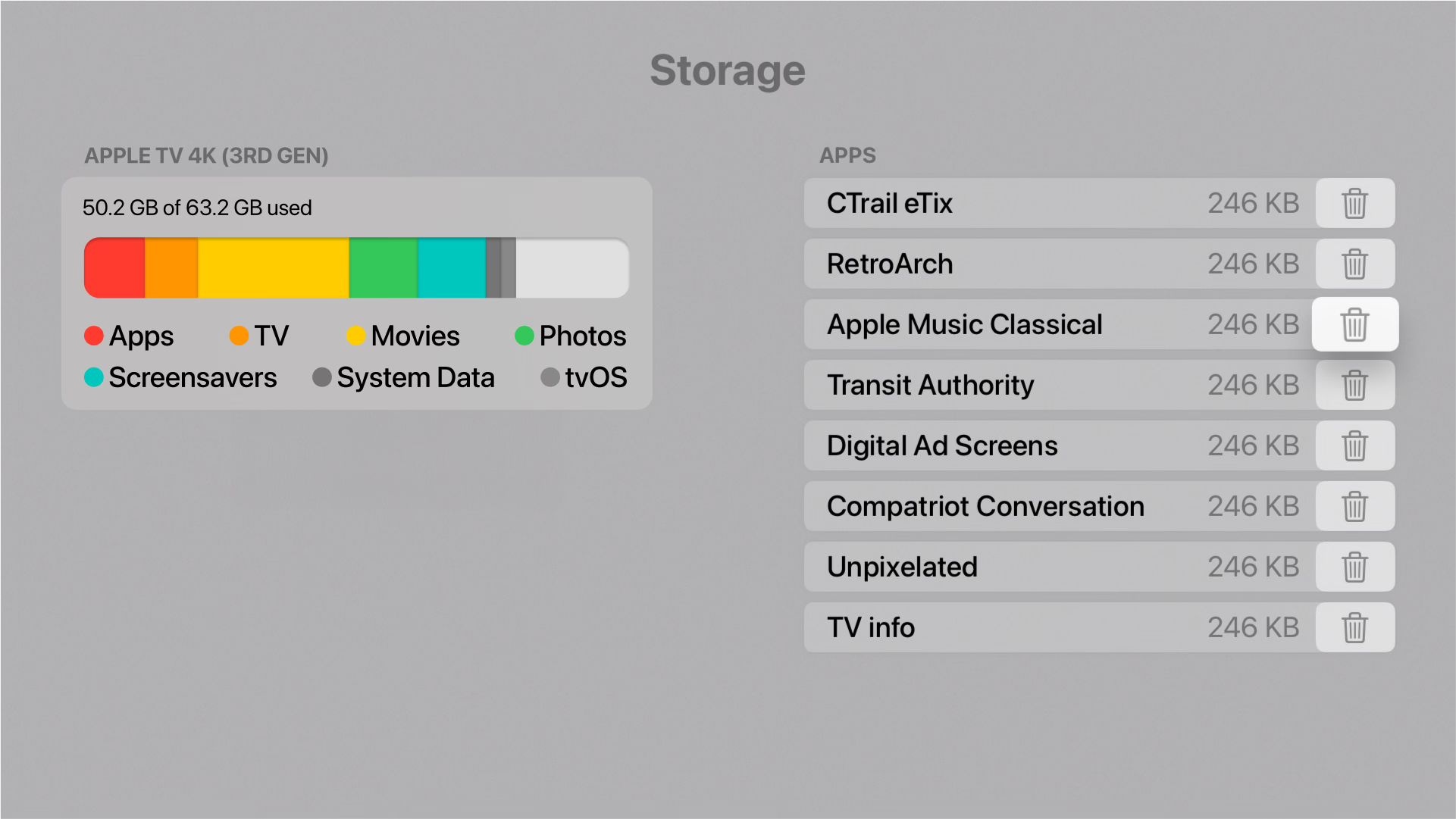Click the trash icon for TV info
Image resolution: width=1456 pixels, height=819 pixels.
click(x=1354, y=627)
